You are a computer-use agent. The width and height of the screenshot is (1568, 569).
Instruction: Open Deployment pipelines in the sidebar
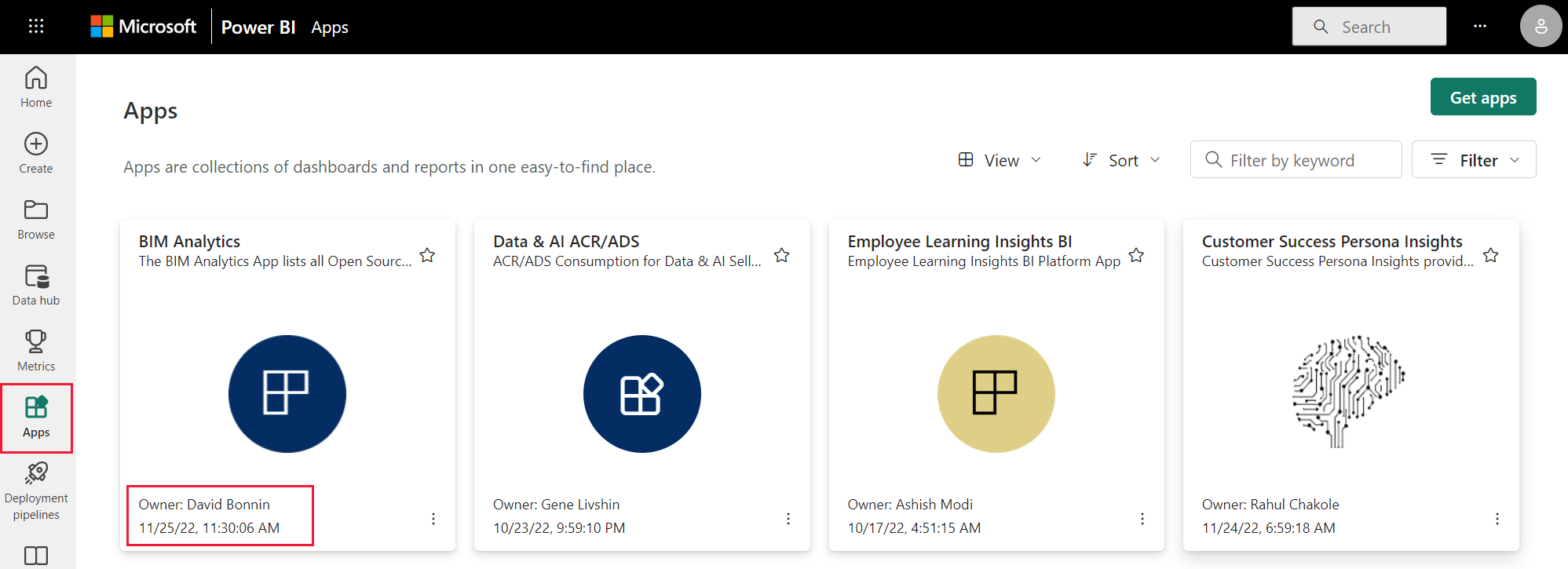(x=36, y=491)
